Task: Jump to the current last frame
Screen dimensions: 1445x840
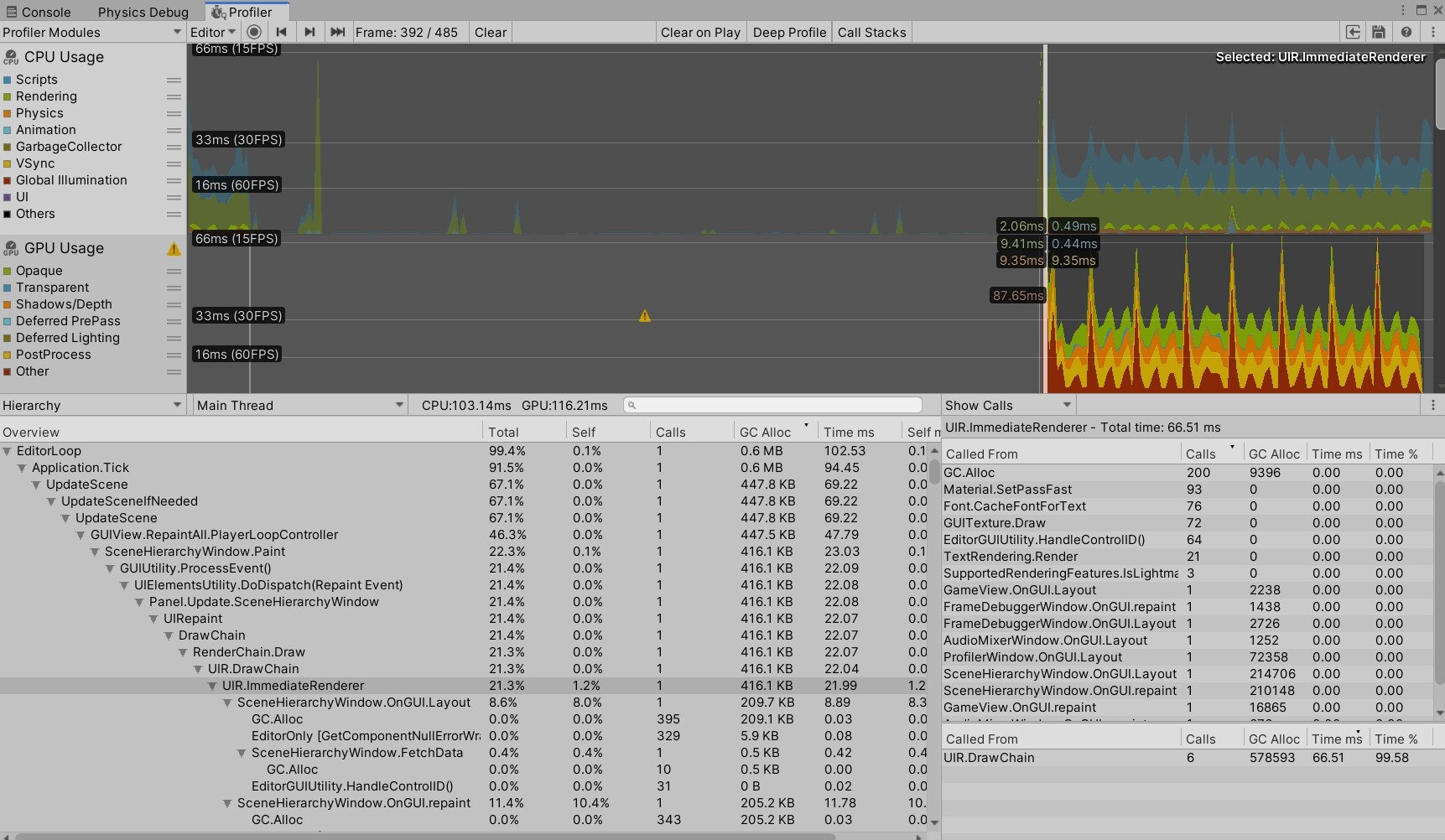Action: point(338,32)
